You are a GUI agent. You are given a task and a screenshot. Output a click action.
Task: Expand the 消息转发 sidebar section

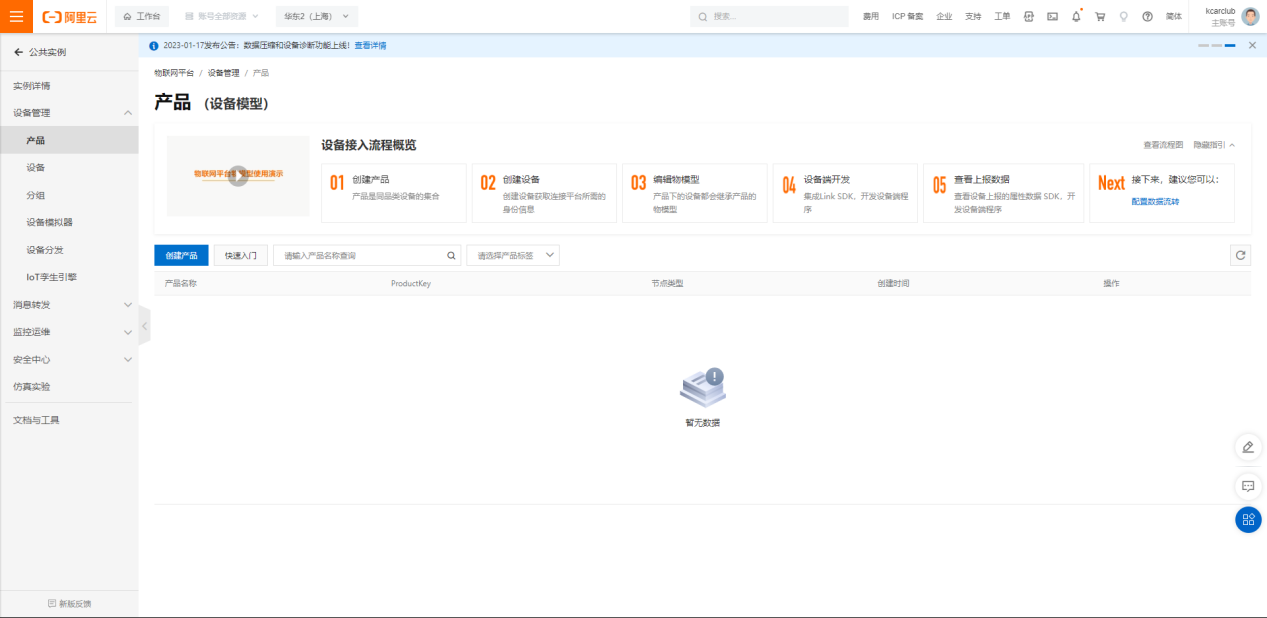127,305
